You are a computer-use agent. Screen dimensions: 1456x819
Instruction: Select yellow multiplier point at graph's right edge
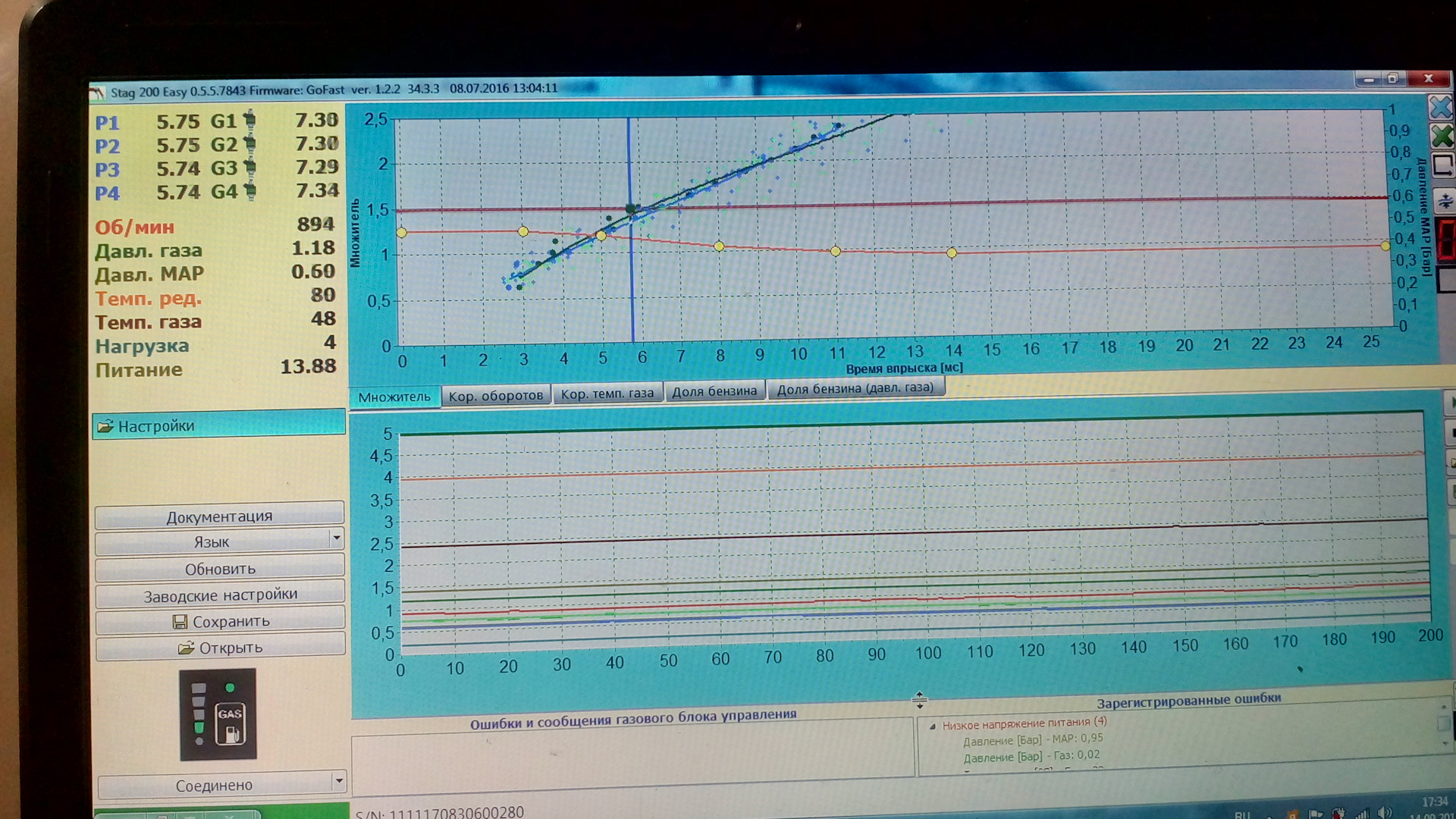1385,246
